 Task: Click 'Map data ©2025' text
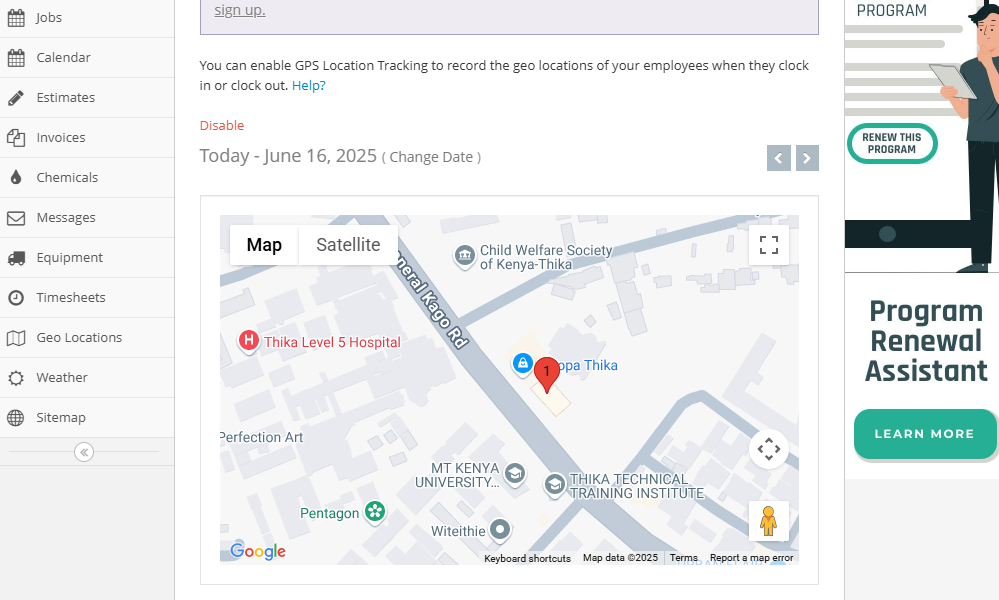[x=620, y=558]
